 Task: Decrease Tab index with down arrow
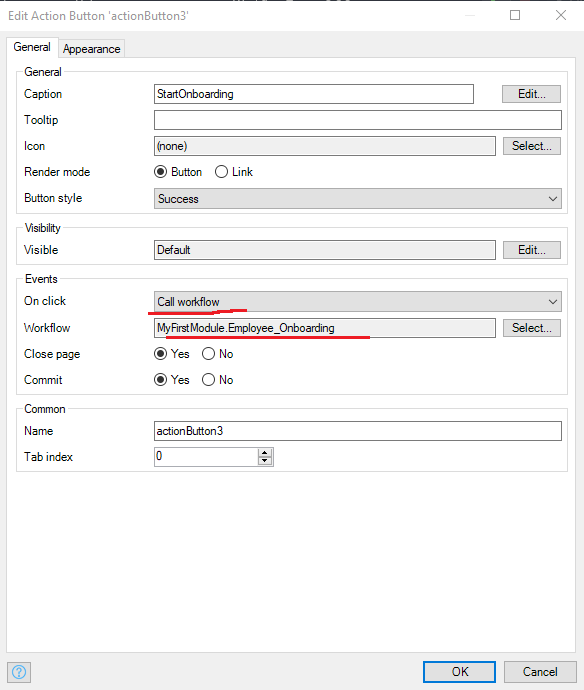tap(264, 461)
